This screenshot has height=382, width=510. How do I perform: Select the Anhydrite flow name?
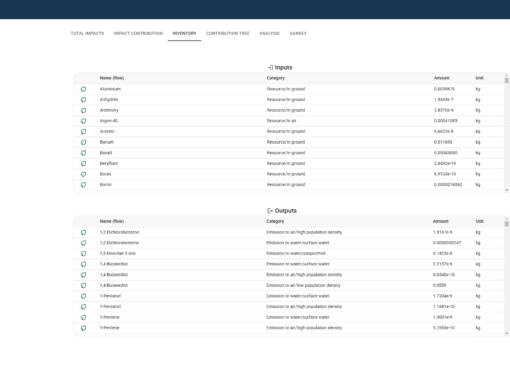(x=109, y=100)
